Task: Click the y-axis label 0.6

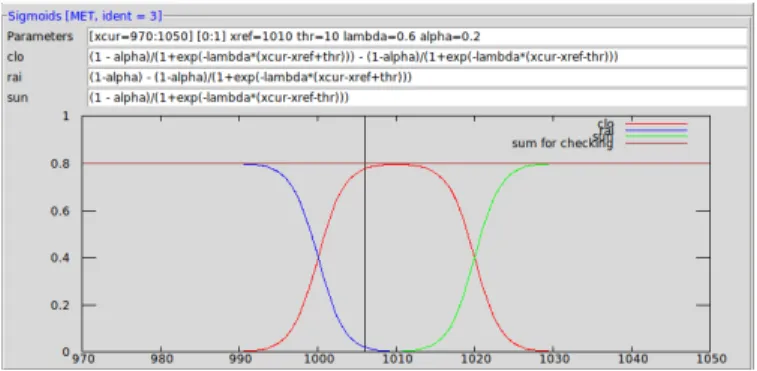Action: tap(60, 211)
